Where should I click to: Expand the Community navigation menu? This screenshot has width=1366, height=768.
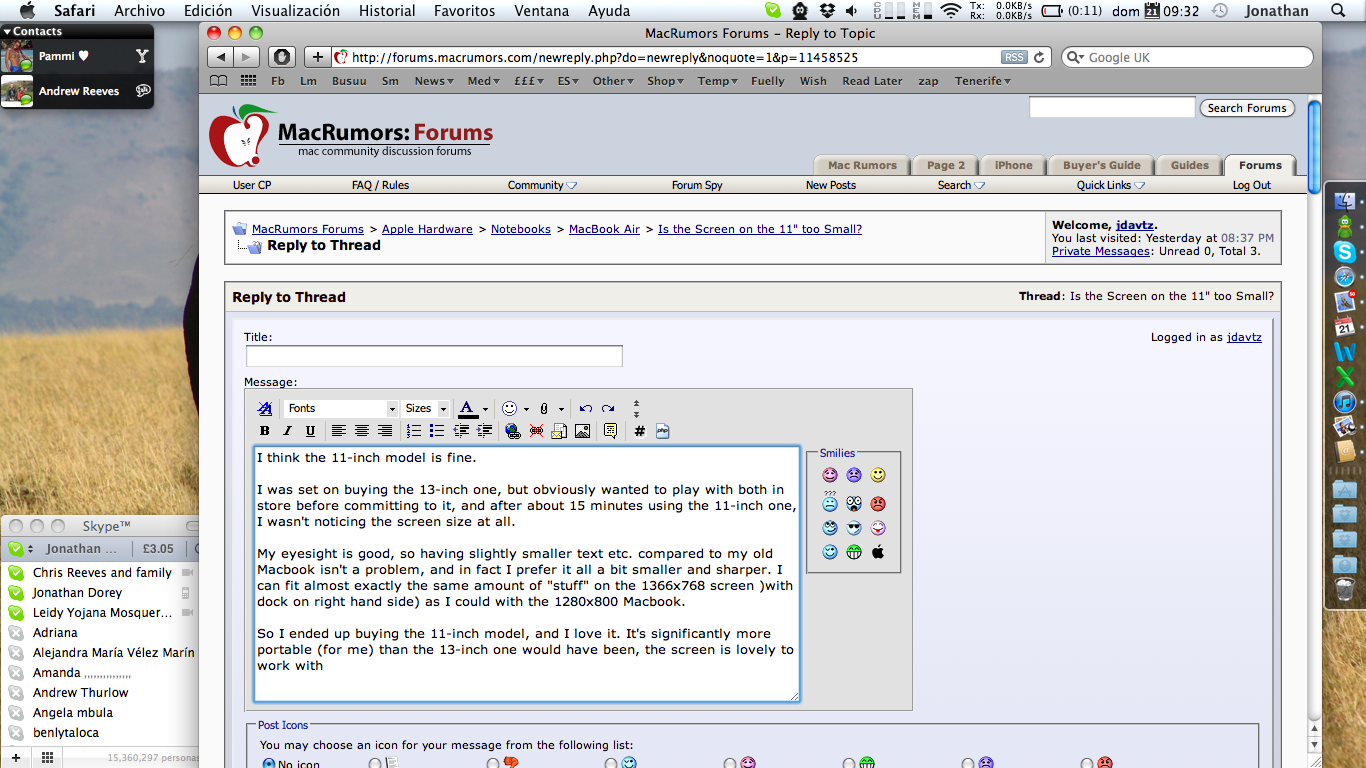coord(543,185)
